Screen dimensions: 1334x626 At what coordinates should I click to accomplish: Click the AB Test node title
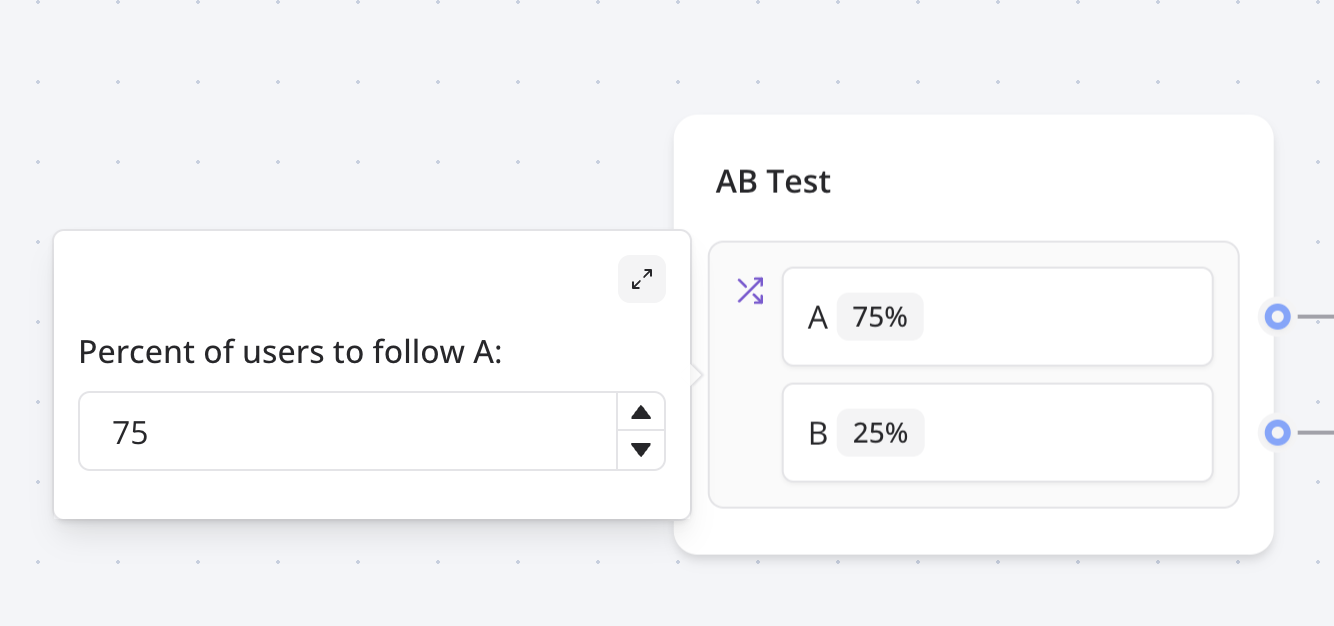point(773,181)
